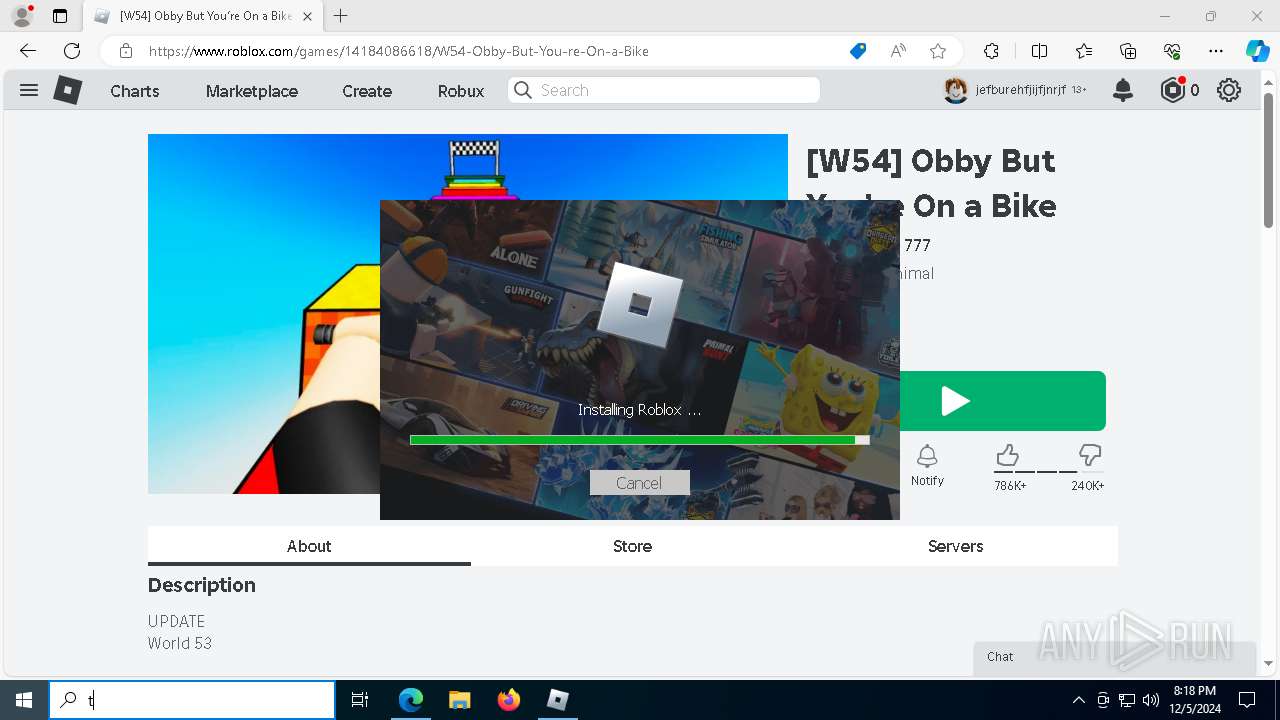The image size is (1280, 720).
Task: Open the Chat panel
Action: pos(1114,657)
